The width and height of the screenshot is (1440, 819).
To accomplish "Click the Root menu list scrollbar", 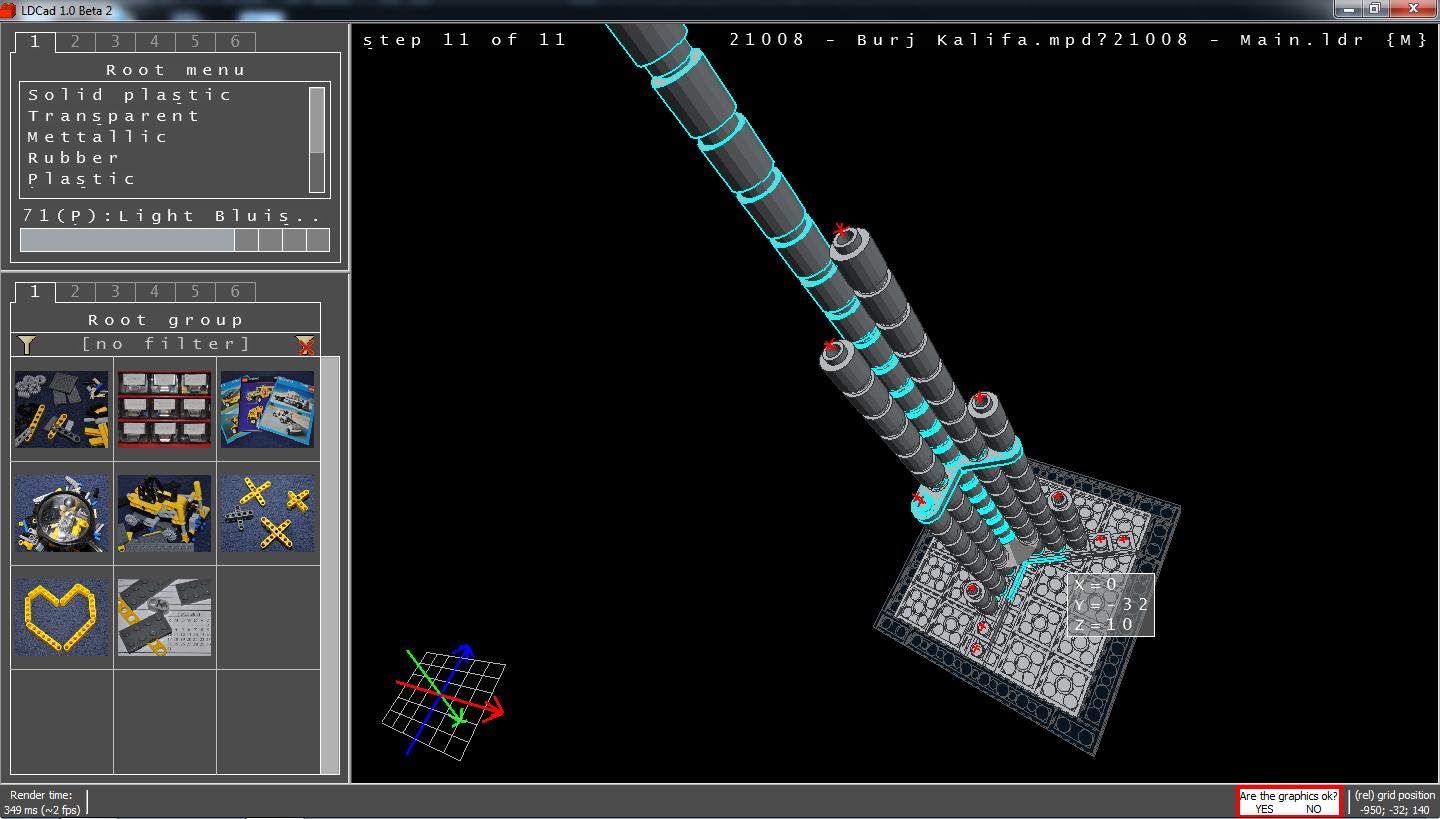I will (317, 140).
